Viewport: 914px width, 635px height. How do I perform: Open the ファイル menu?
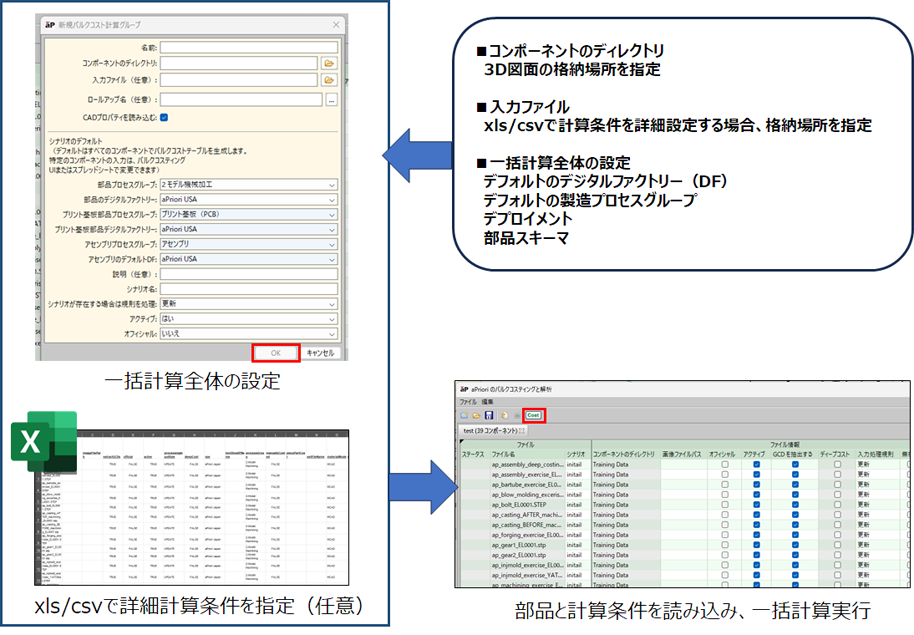(x=467, y=401)
